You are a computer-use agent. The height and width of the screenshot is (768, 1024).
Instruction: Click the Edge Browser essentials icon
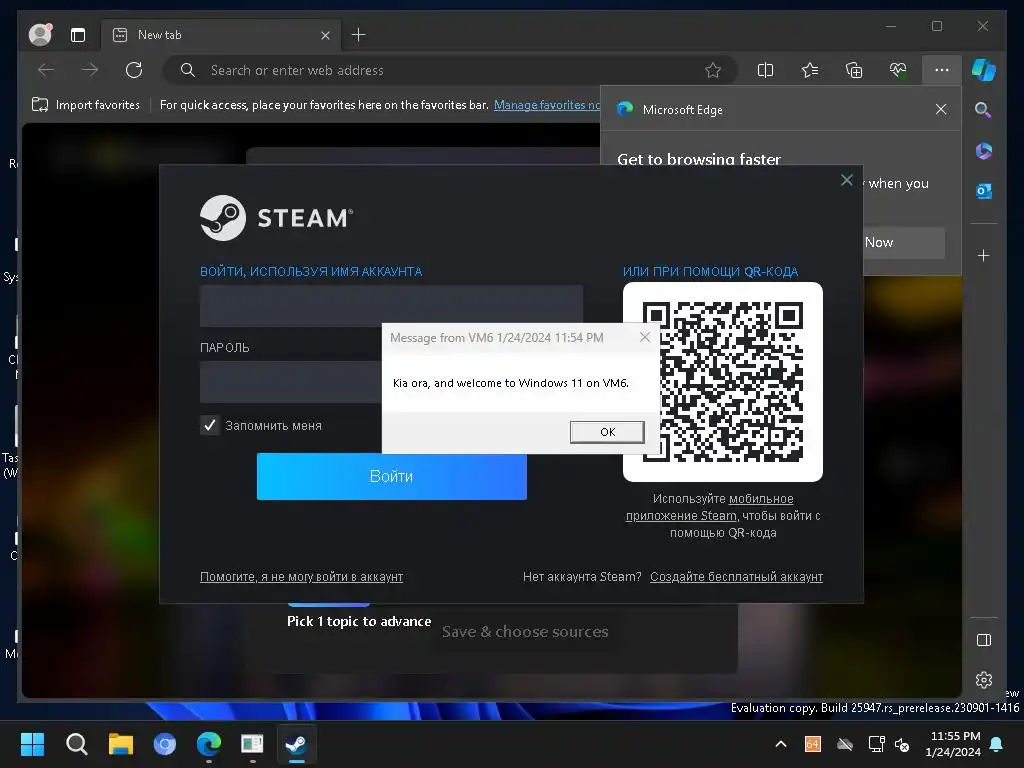point(897,70)
